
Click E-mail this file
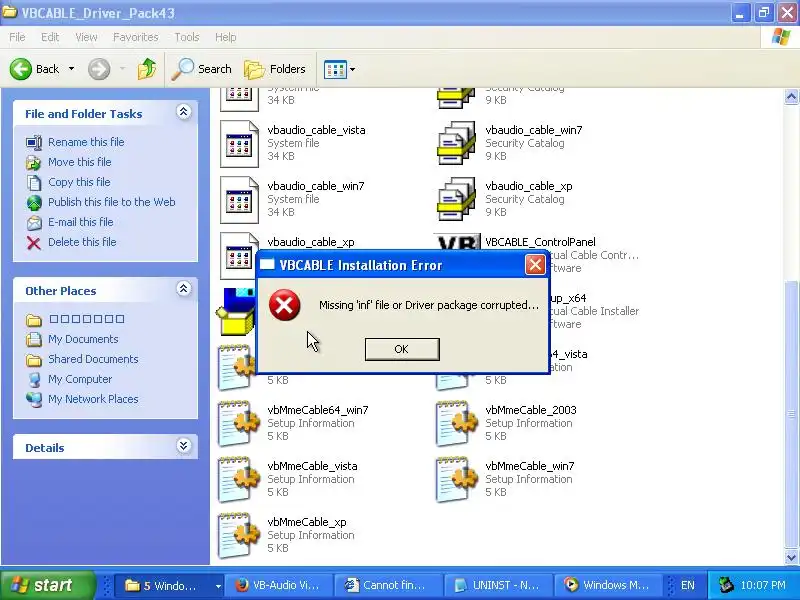81,222
